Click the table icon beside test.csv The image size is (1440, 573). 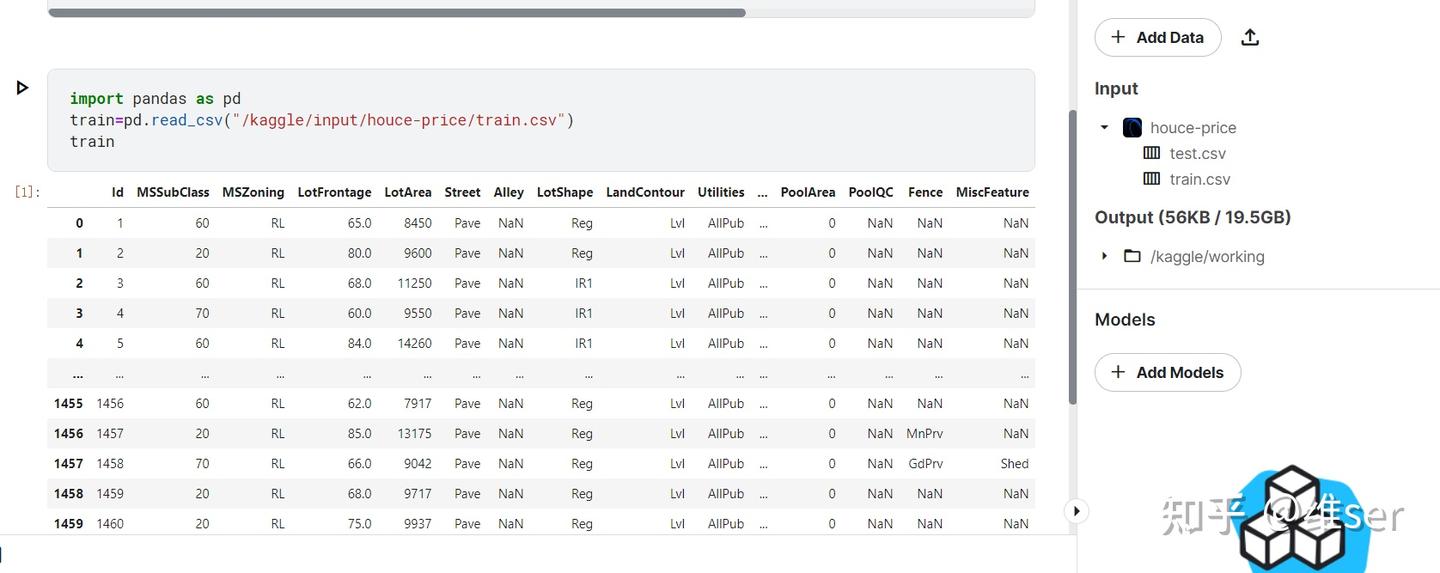(1152, 154)
